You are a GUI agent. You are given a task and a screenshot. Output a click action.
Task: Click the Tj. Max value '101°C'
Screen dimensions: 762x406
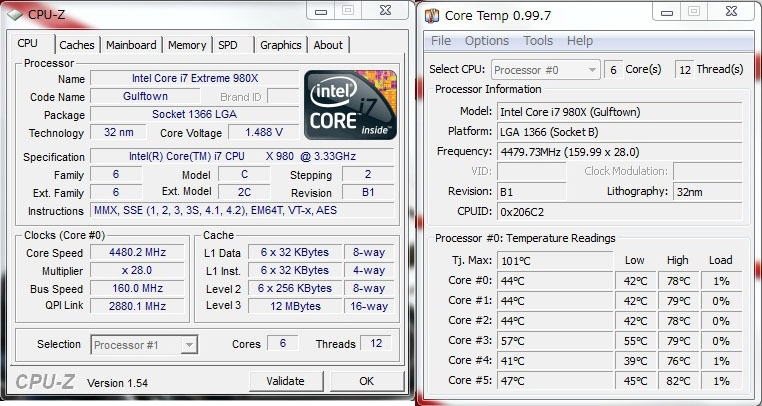pyautogui.click(x=555, y=261)
